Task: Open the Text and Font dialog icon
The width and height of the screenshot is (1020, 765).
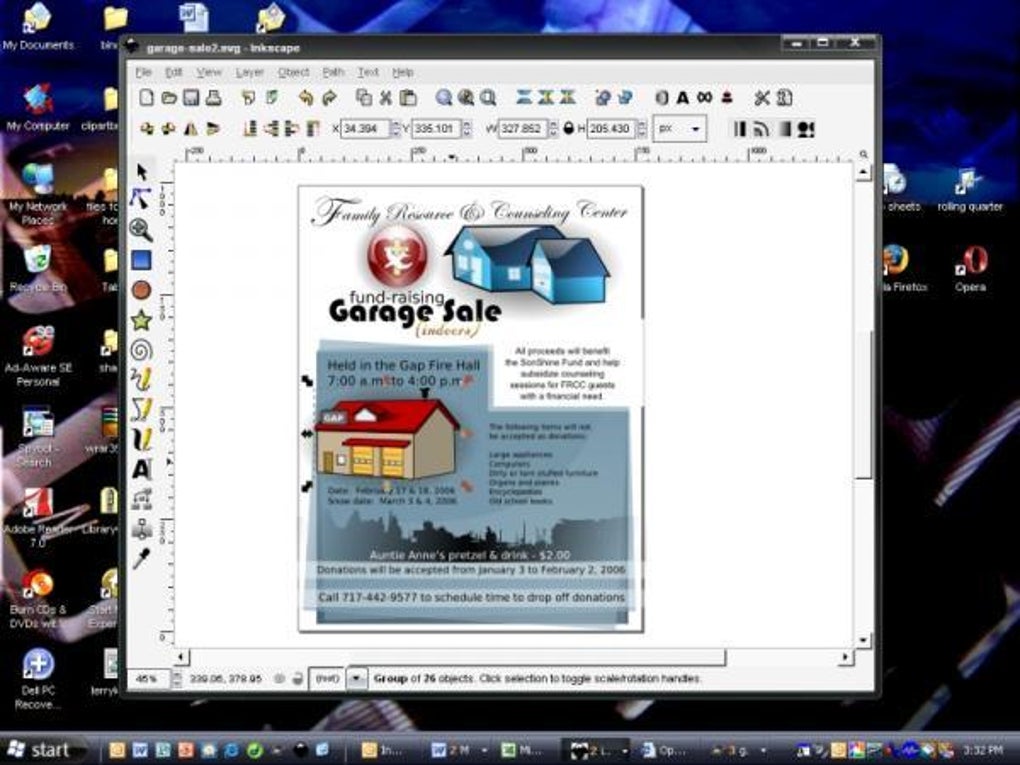Action: click(x=682, y=98)
